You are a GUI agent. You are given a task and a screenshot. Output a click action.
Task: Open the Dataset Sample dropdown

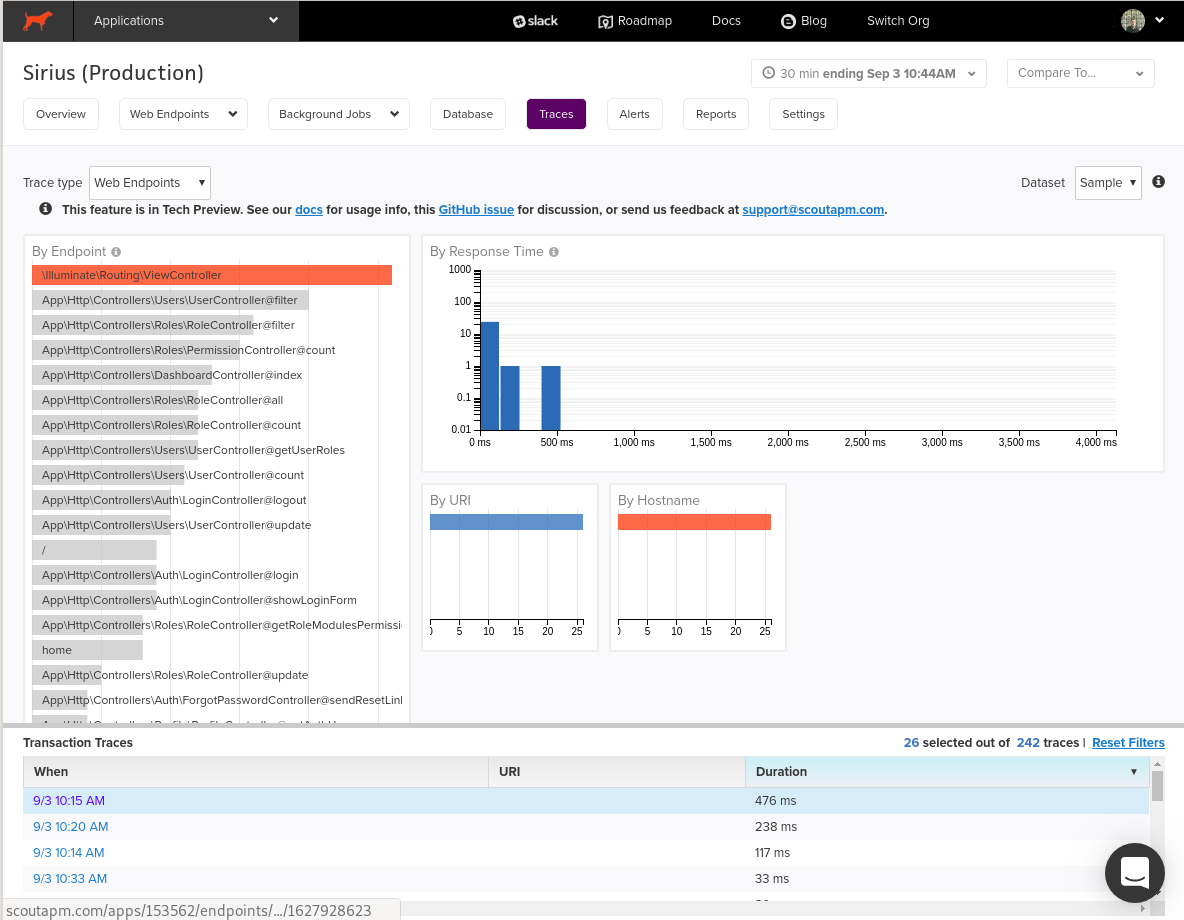(1108, 183)
